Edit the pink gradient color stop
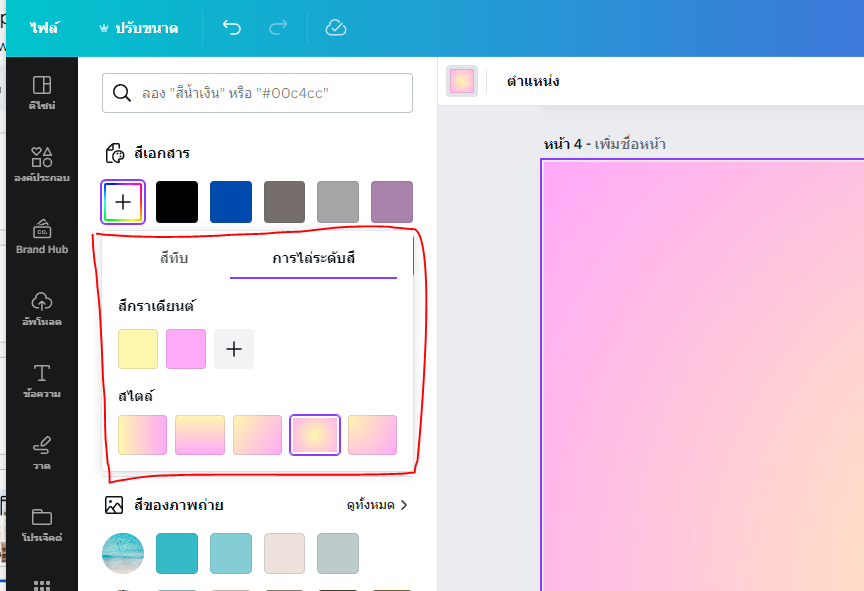864x591 pixels. pos(186,349)
